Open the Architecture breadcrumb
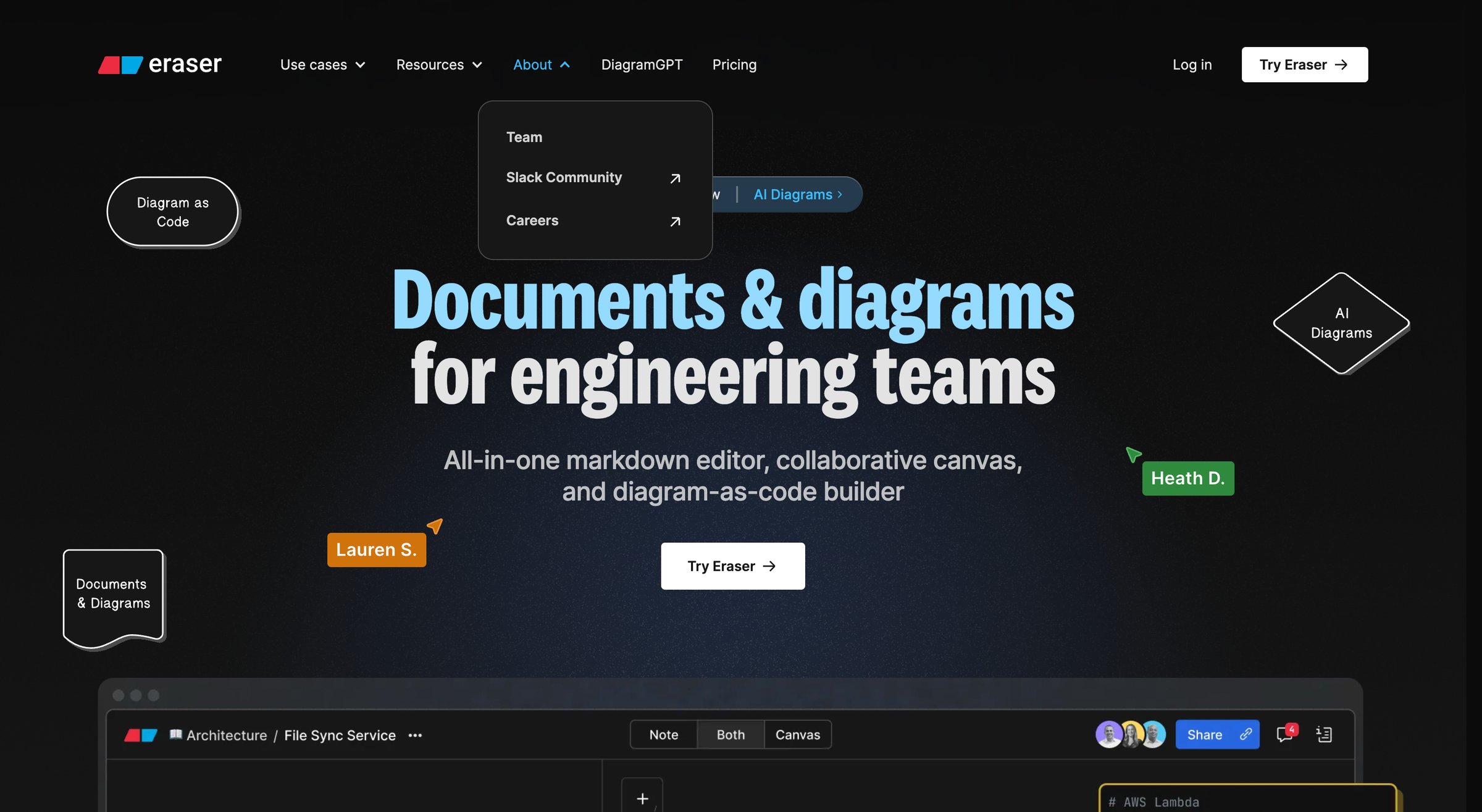The image size is (1482, 812). [227, 735]
